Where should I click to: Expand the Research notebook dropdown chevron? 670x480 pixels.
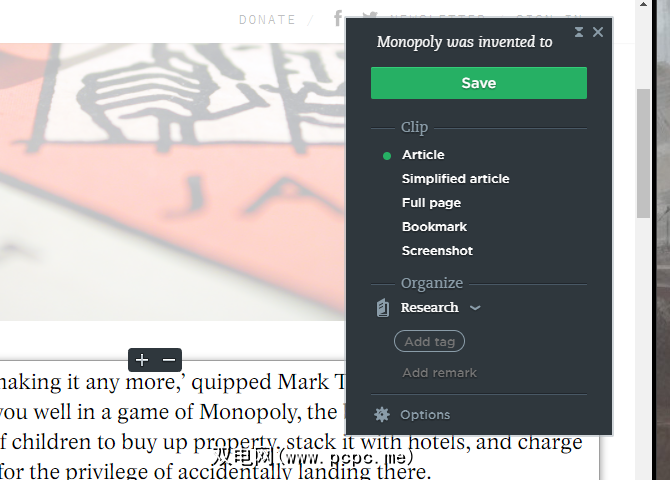475,308
